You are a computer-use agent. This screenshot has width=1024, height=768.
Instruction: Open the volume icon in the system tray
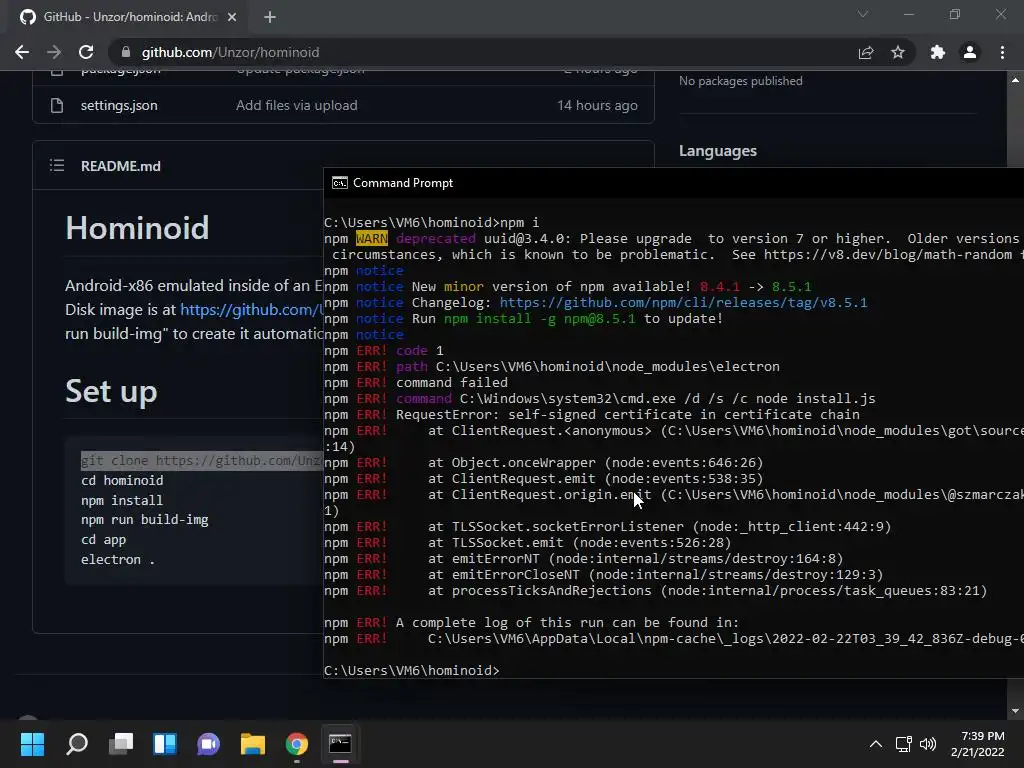(927, 744)
